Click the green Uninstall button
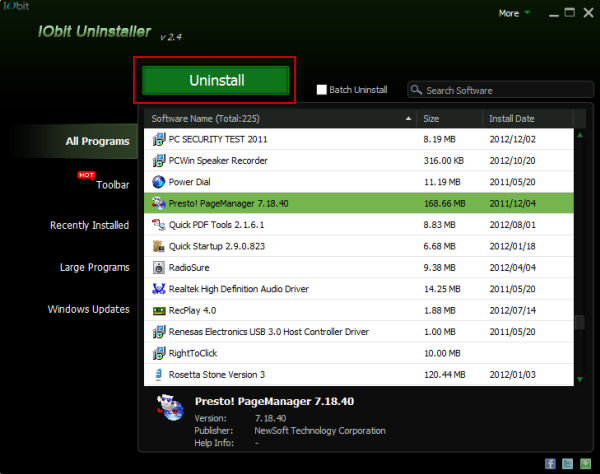600x474 pixels. (x=215, y=80)
